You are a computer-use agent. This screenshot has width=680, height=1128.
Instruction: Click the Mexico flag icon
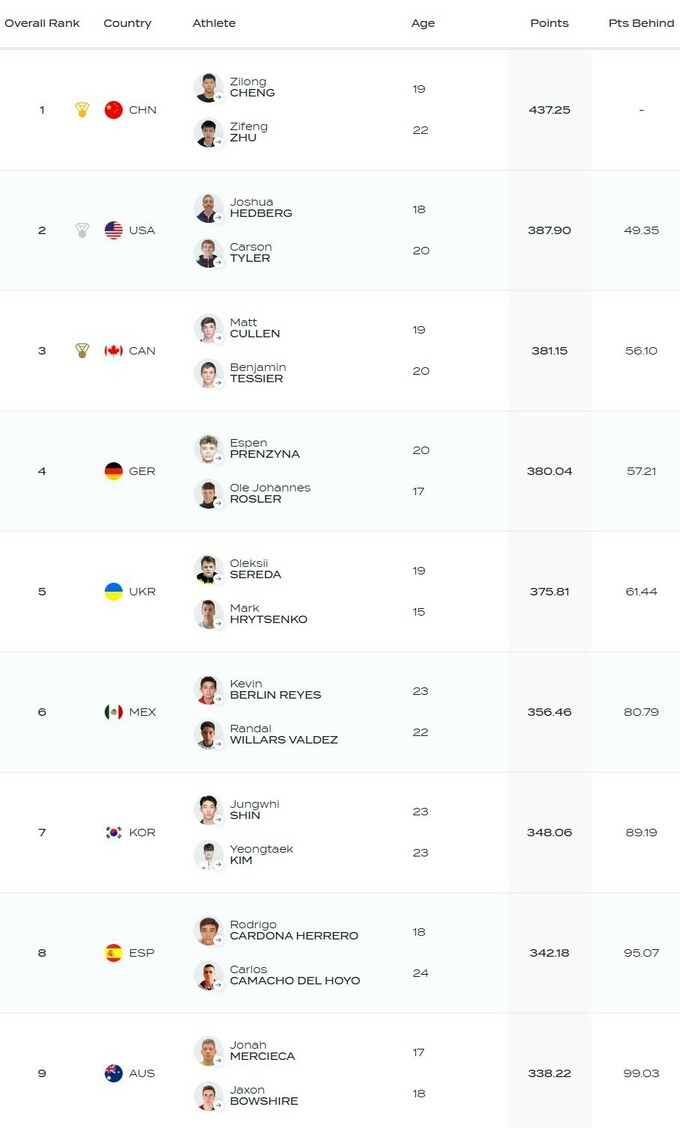click(x=114, y=712)
